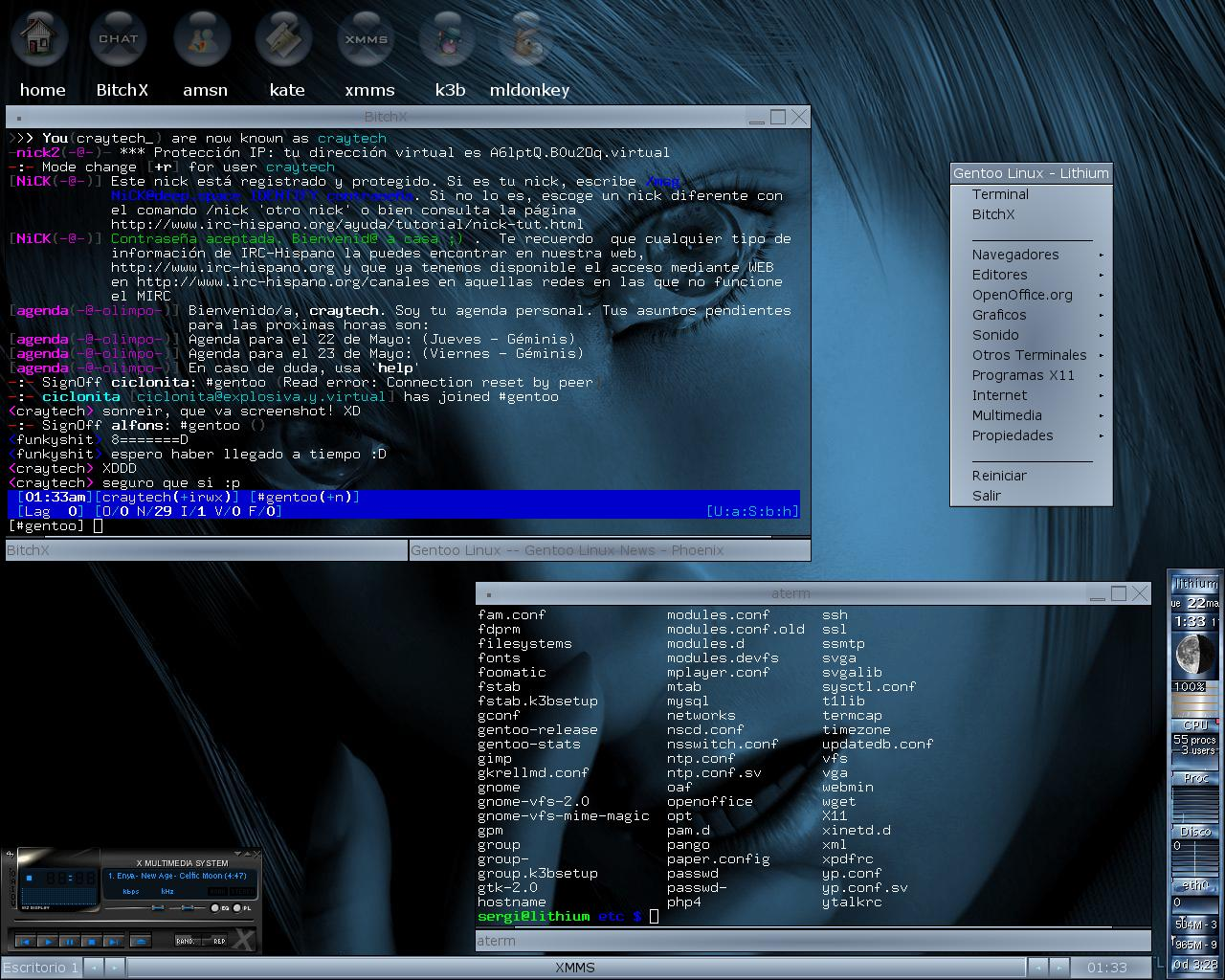Screen dimensions: 1225x980
Task: Choose Reiniciar from the menu
Action: [x=1032, y=476]
